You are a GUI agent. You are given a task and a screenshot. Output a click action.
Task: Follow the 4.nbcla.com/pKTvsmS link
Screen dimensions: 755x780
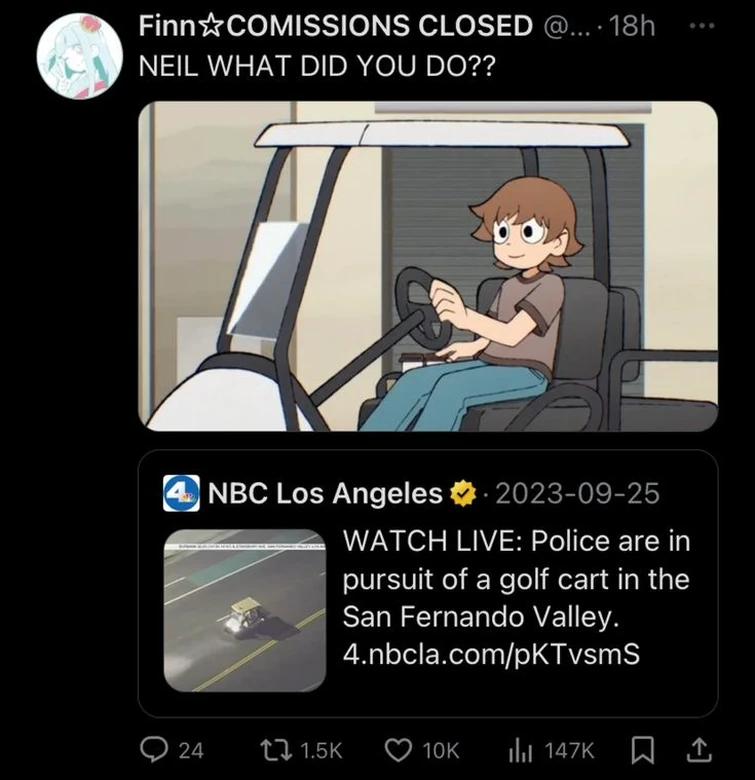490,653
